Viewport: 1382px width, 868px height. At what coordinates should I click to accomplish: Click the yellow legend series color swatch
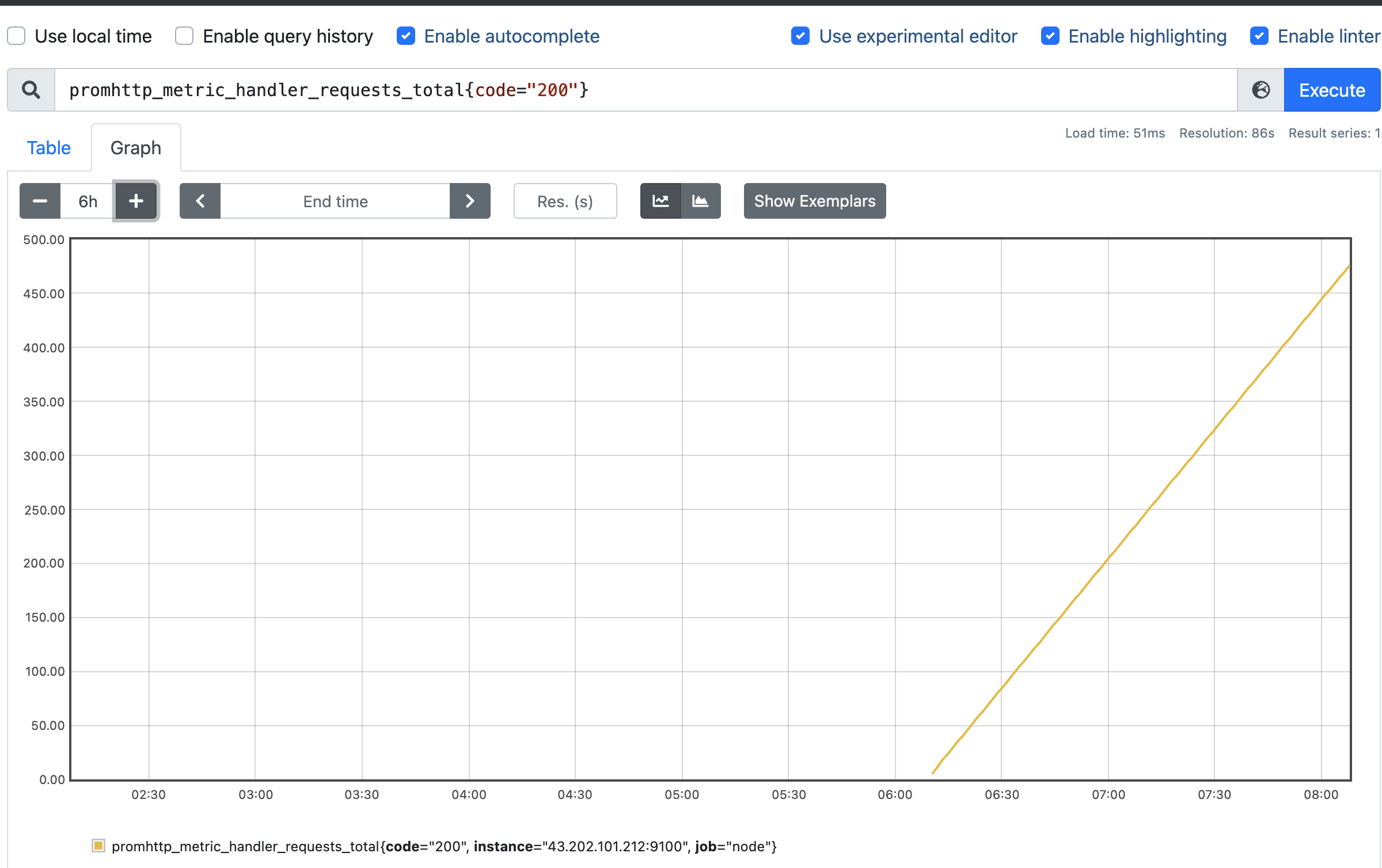click(98, 846)
